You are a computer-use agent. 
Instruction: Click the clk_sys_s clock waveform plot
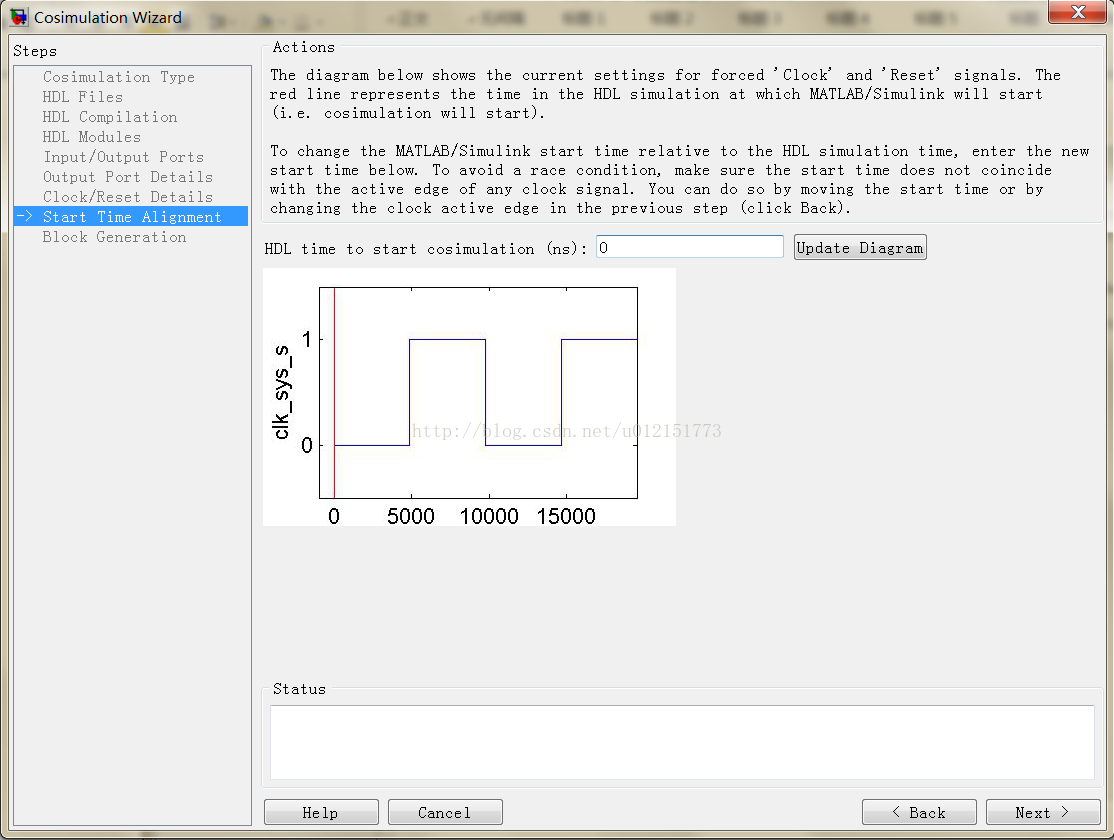click(x=478, y=393)
